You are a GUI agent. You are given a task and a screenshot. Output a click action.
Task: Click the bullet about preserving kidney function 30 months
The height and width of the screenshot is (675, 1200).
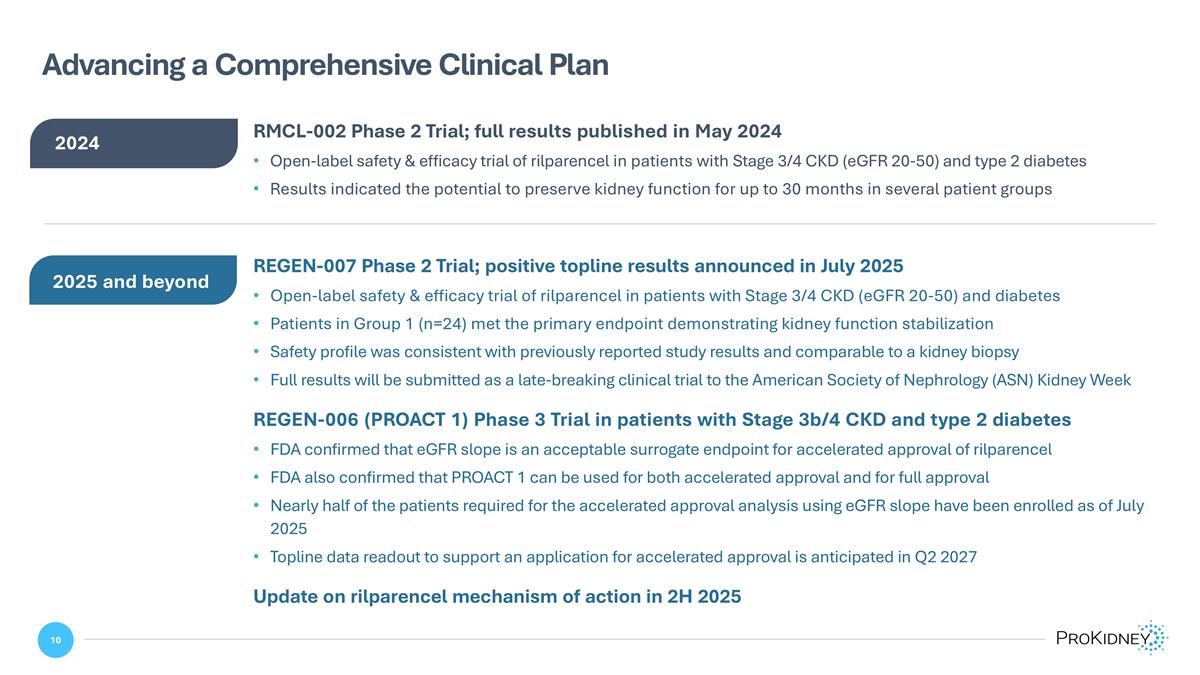660,189
